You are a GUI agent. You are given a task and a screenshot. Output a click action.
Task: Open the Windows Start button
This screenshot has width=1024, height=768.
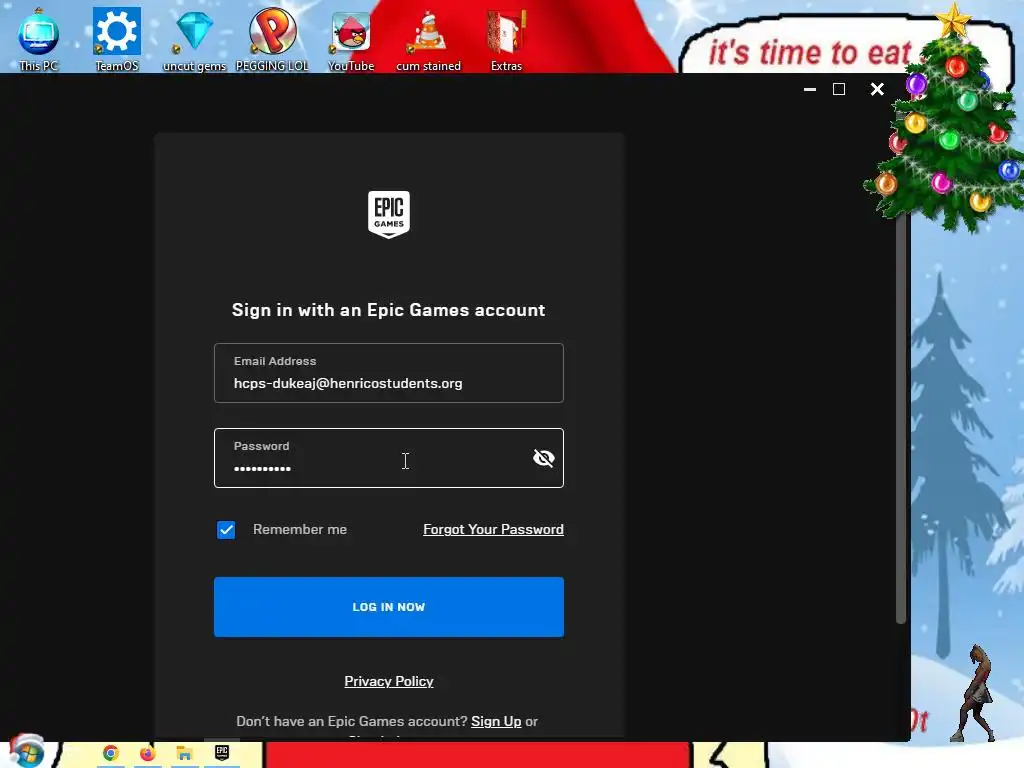27,751
